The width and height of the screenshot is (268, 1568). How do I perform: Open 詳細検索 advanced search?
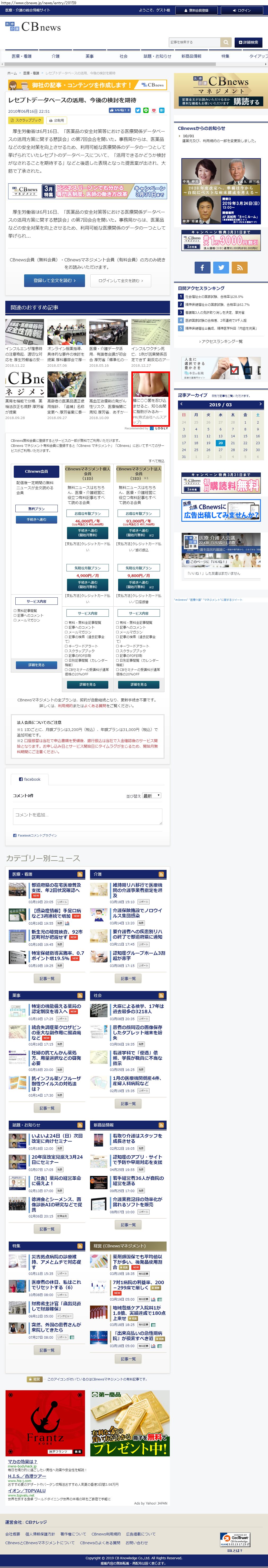click(248, 42)
